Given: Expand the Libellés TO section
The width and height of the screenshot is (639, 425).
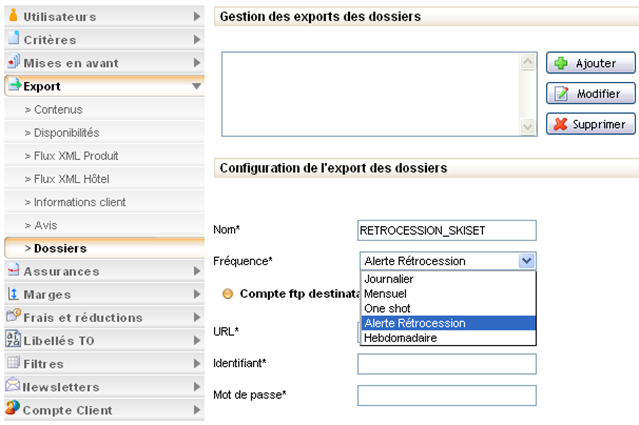Looking at the screenshot, I should [x=197, y=340].
